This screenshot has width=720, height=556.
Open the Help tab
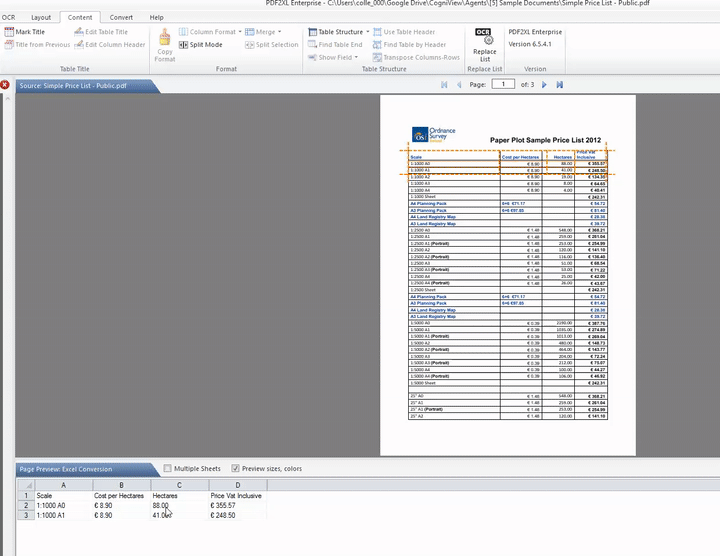[156, 17]
